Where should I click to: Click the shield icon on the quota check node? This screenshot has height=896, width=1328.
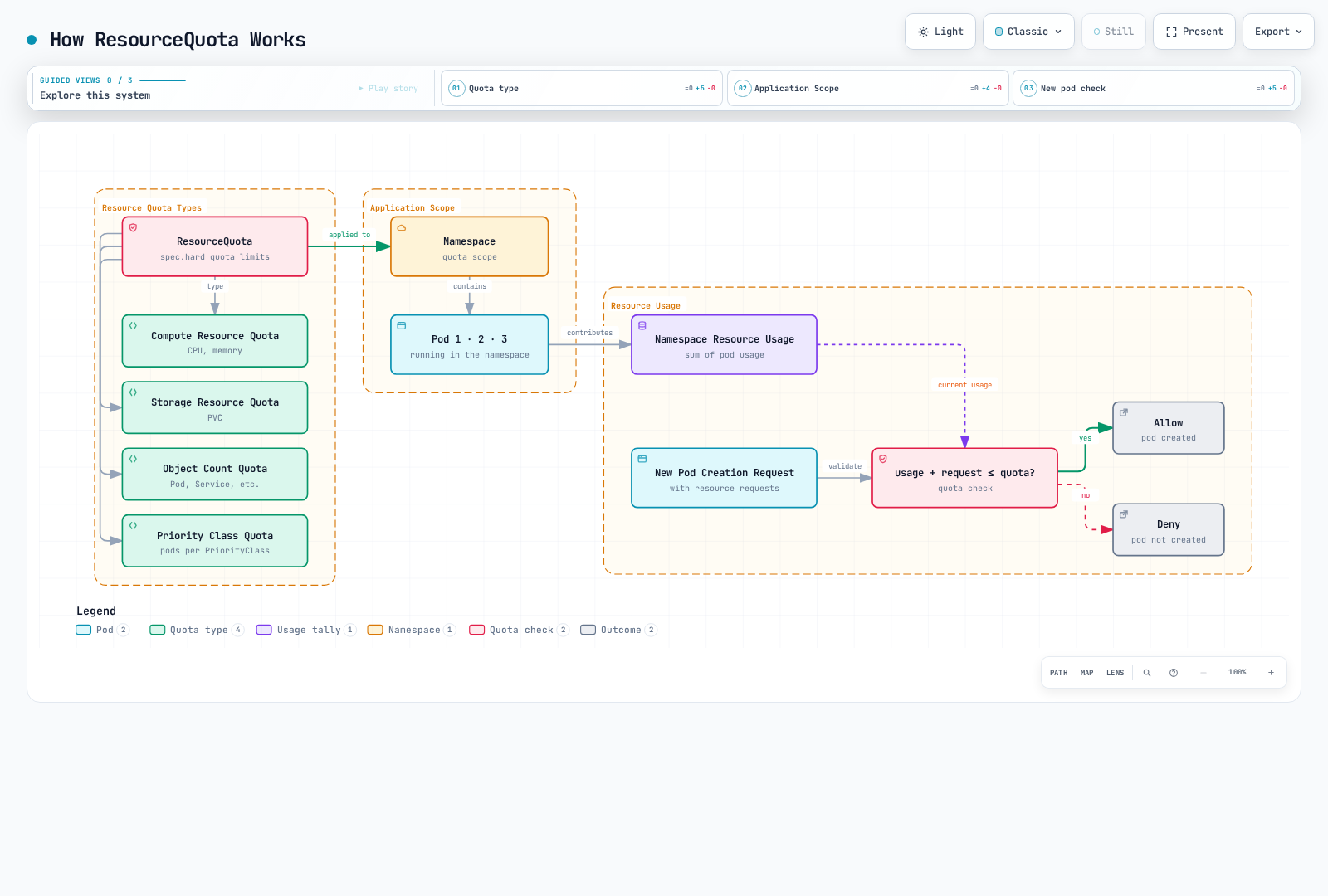coord(883,459)
